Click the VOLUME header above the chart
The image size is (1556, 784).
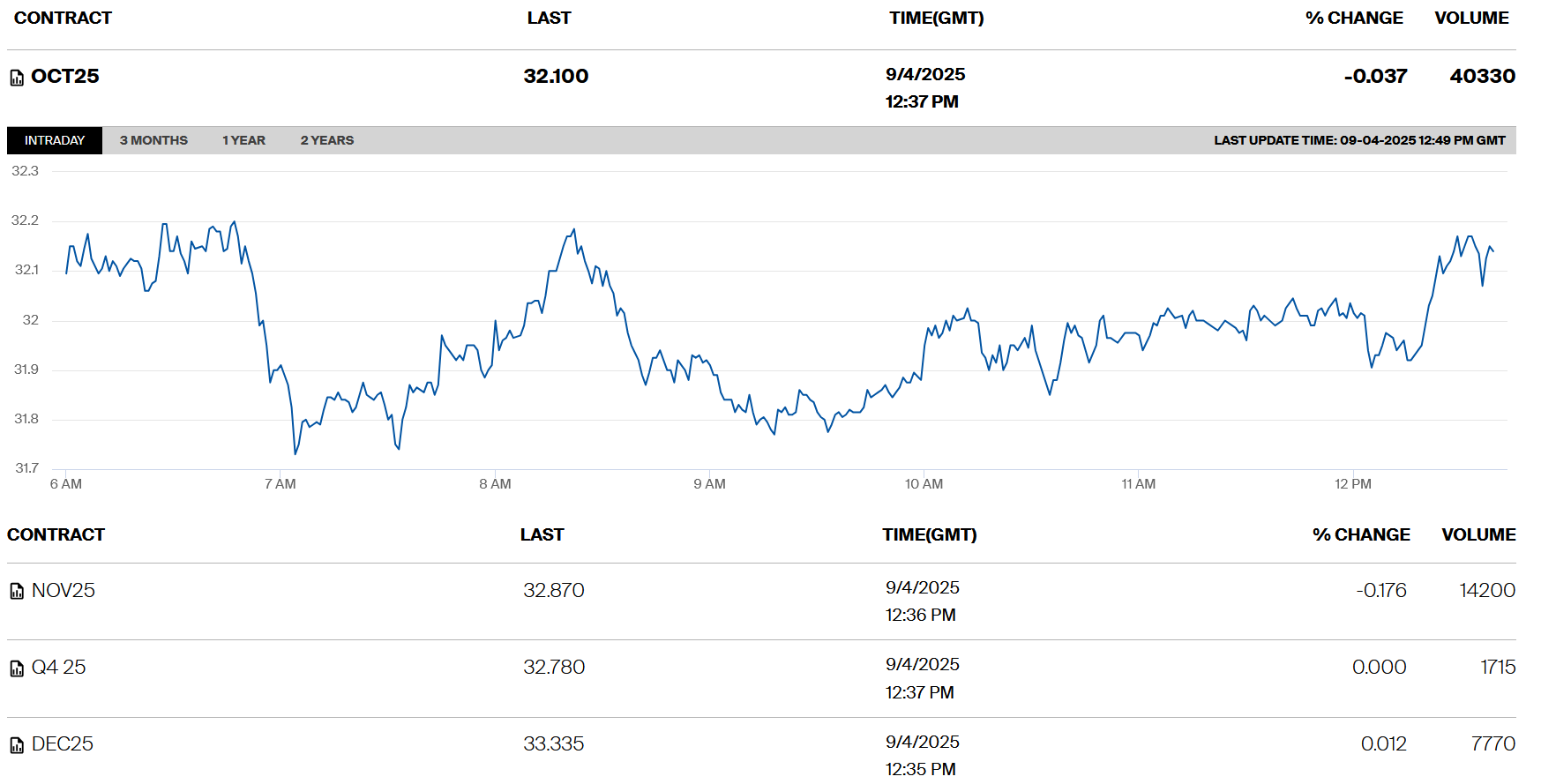click(1471, 19)
